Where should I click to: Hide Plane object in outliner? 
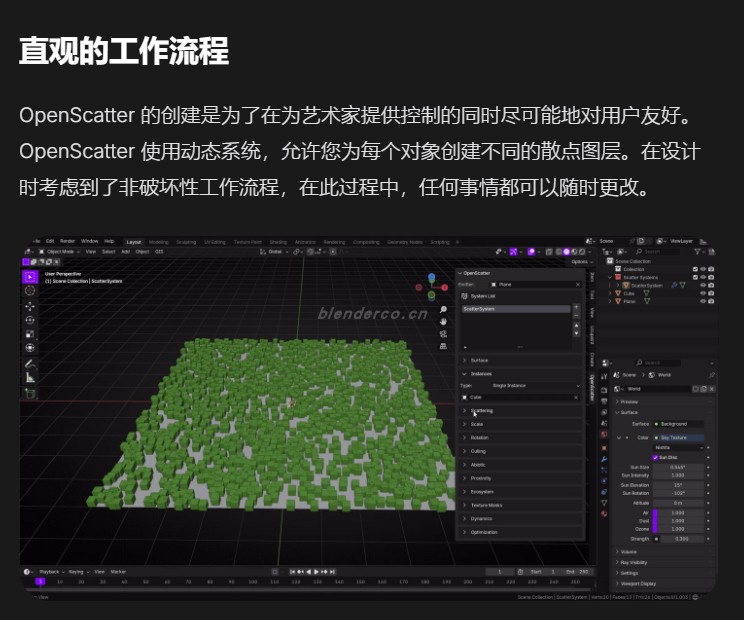(703, 301)
